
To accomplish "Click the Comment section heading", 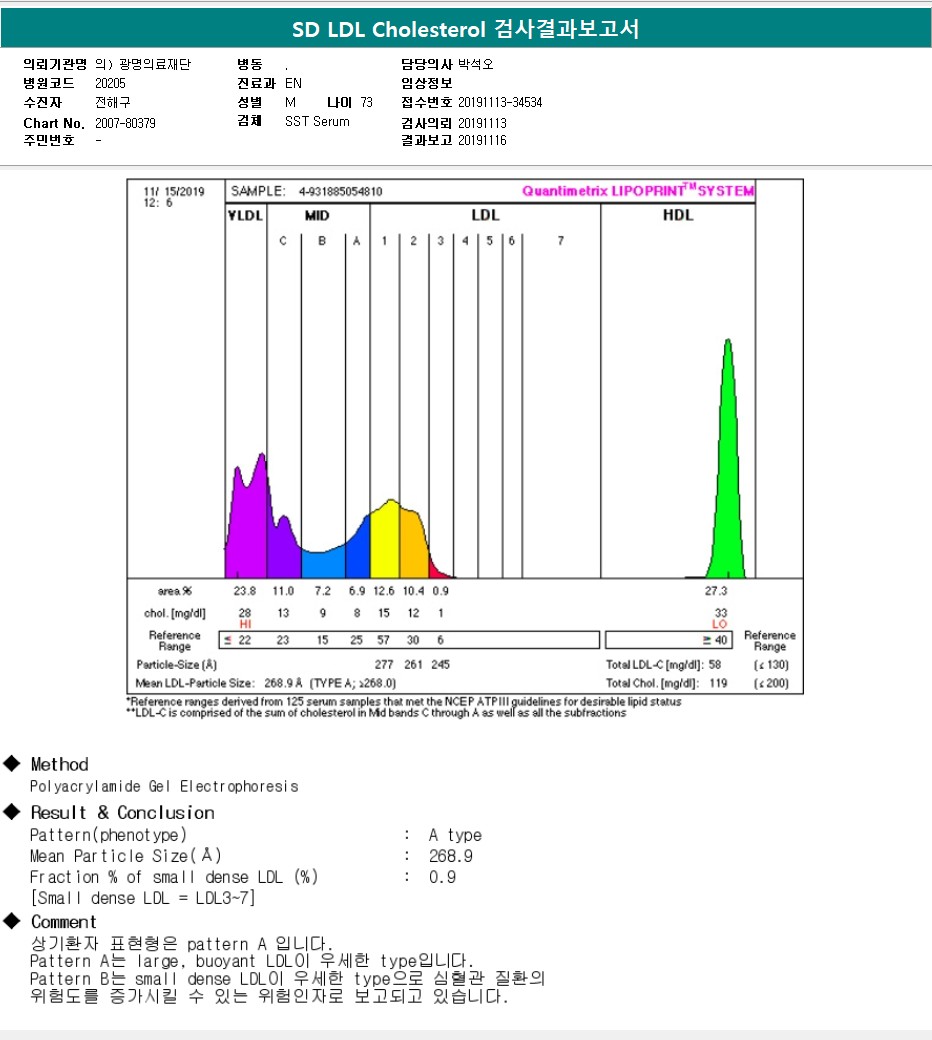I will (64, 923).
